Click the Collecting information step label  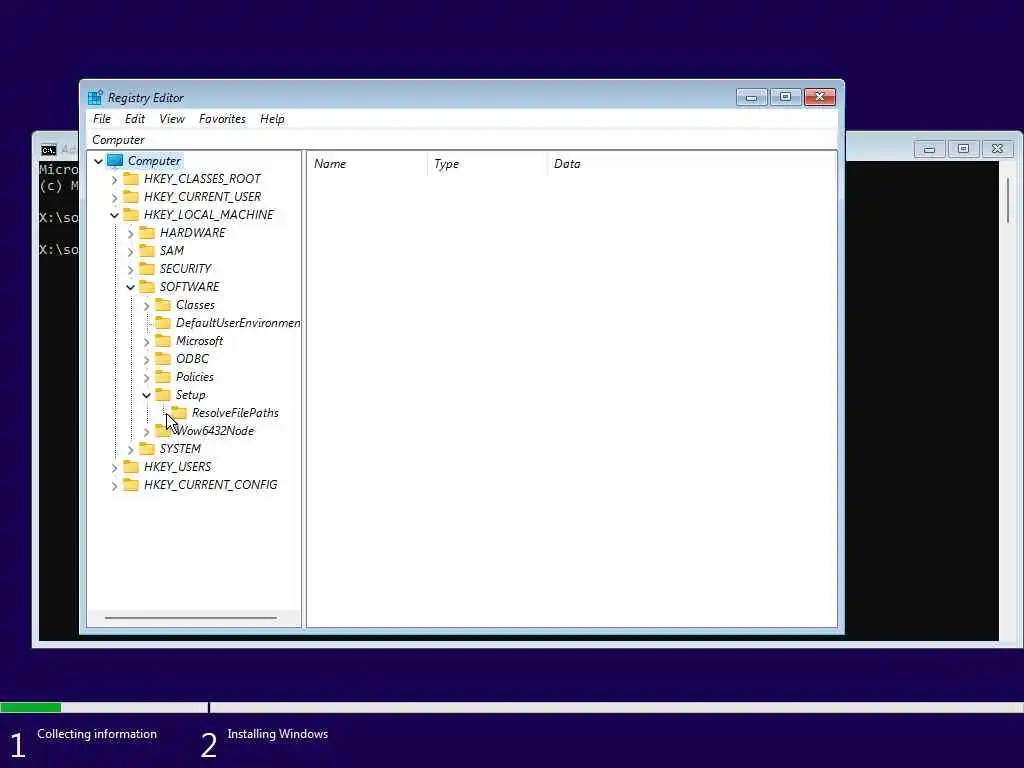click(x=97, y=734)
